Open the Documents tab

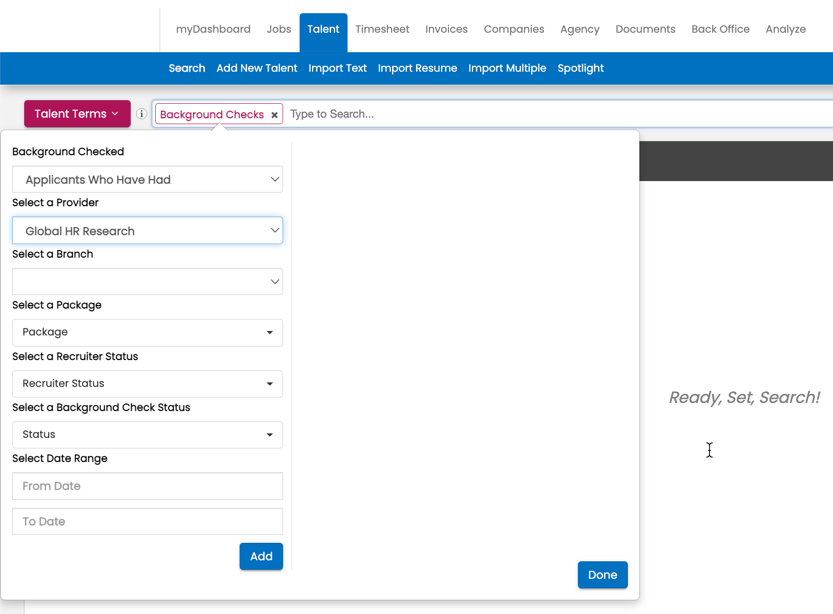coord(645,29)
